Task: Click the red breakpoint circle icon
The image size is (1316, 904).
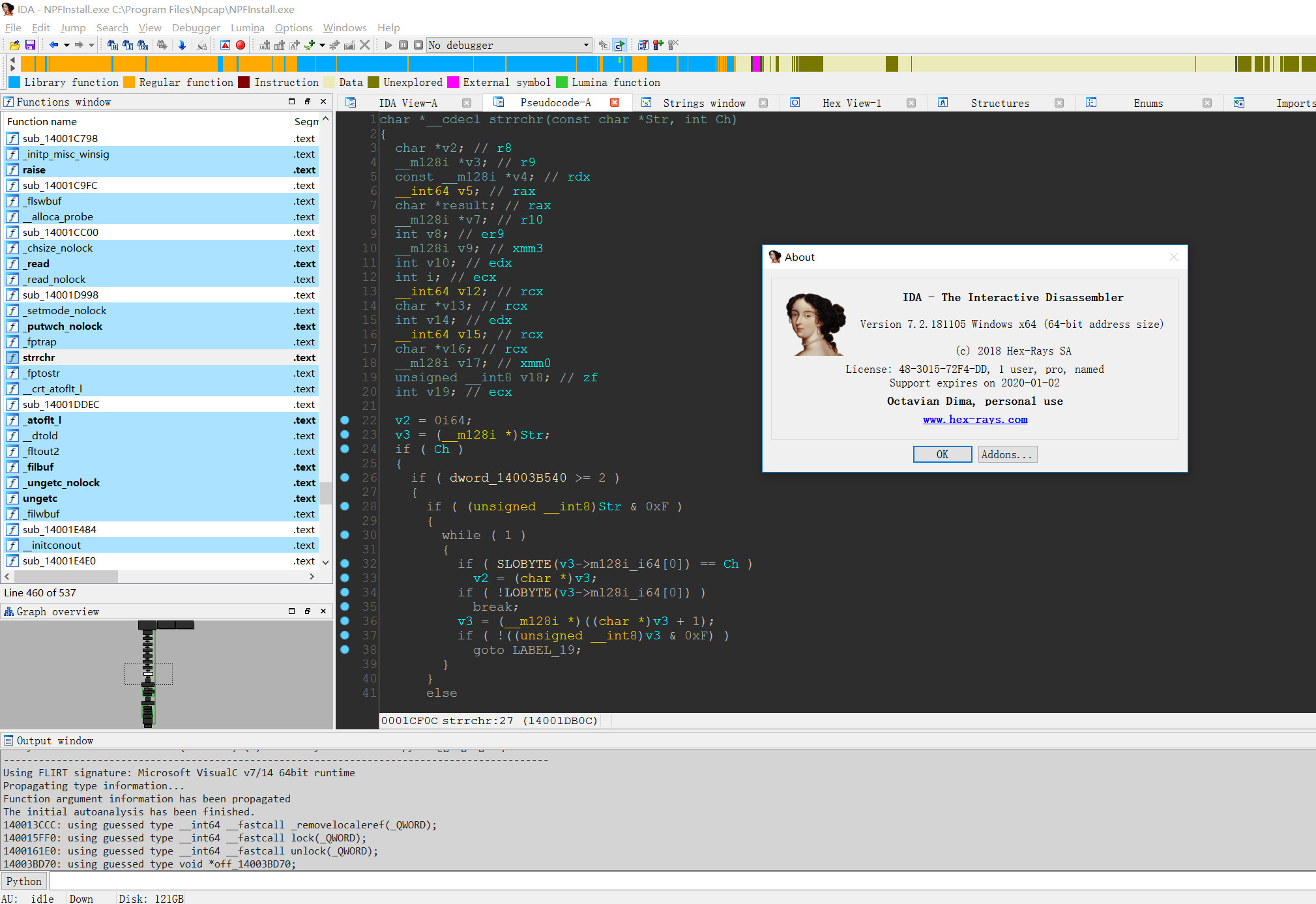Action: point(241,45)
